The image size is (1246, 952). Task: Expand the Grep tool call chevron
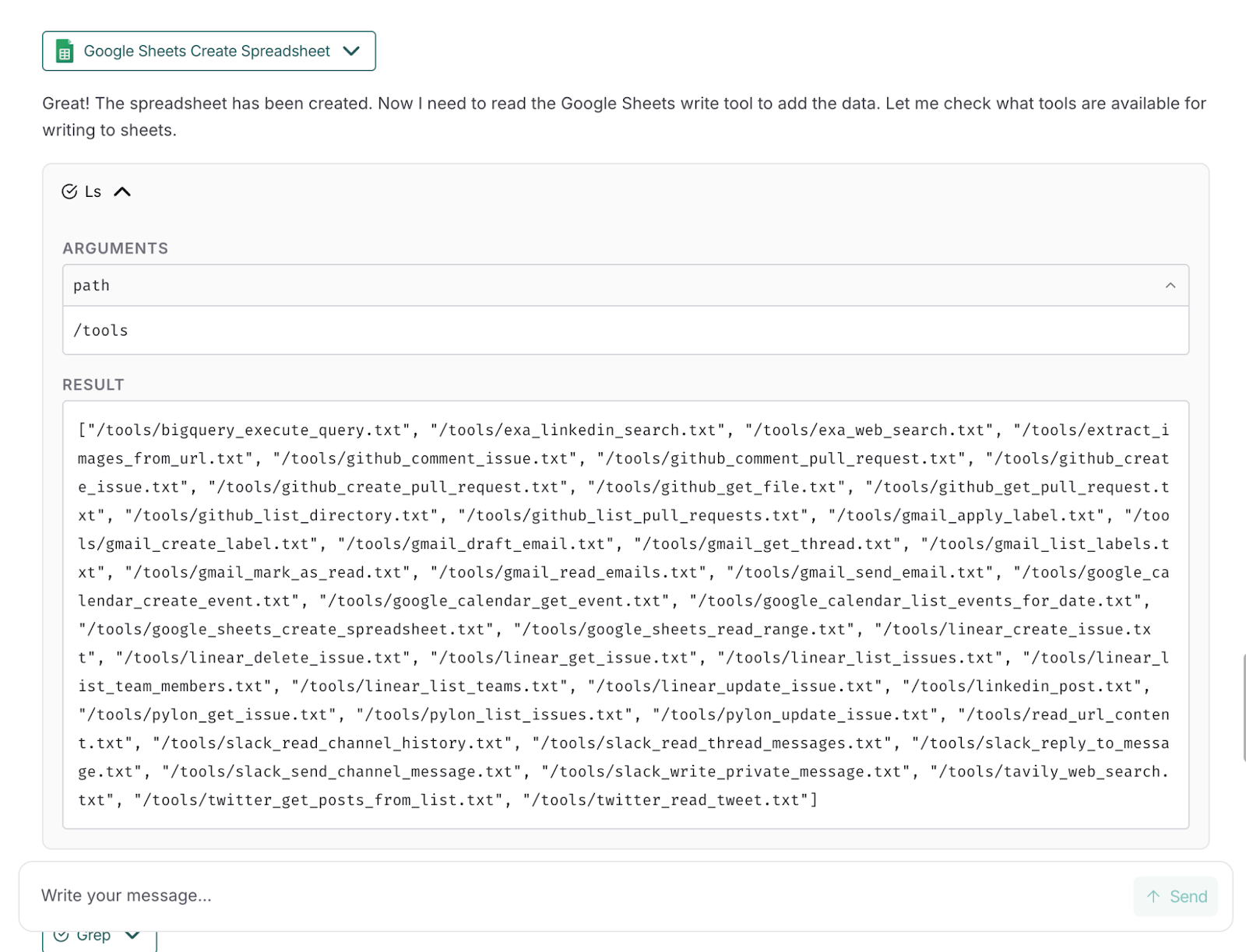point(132,936)
